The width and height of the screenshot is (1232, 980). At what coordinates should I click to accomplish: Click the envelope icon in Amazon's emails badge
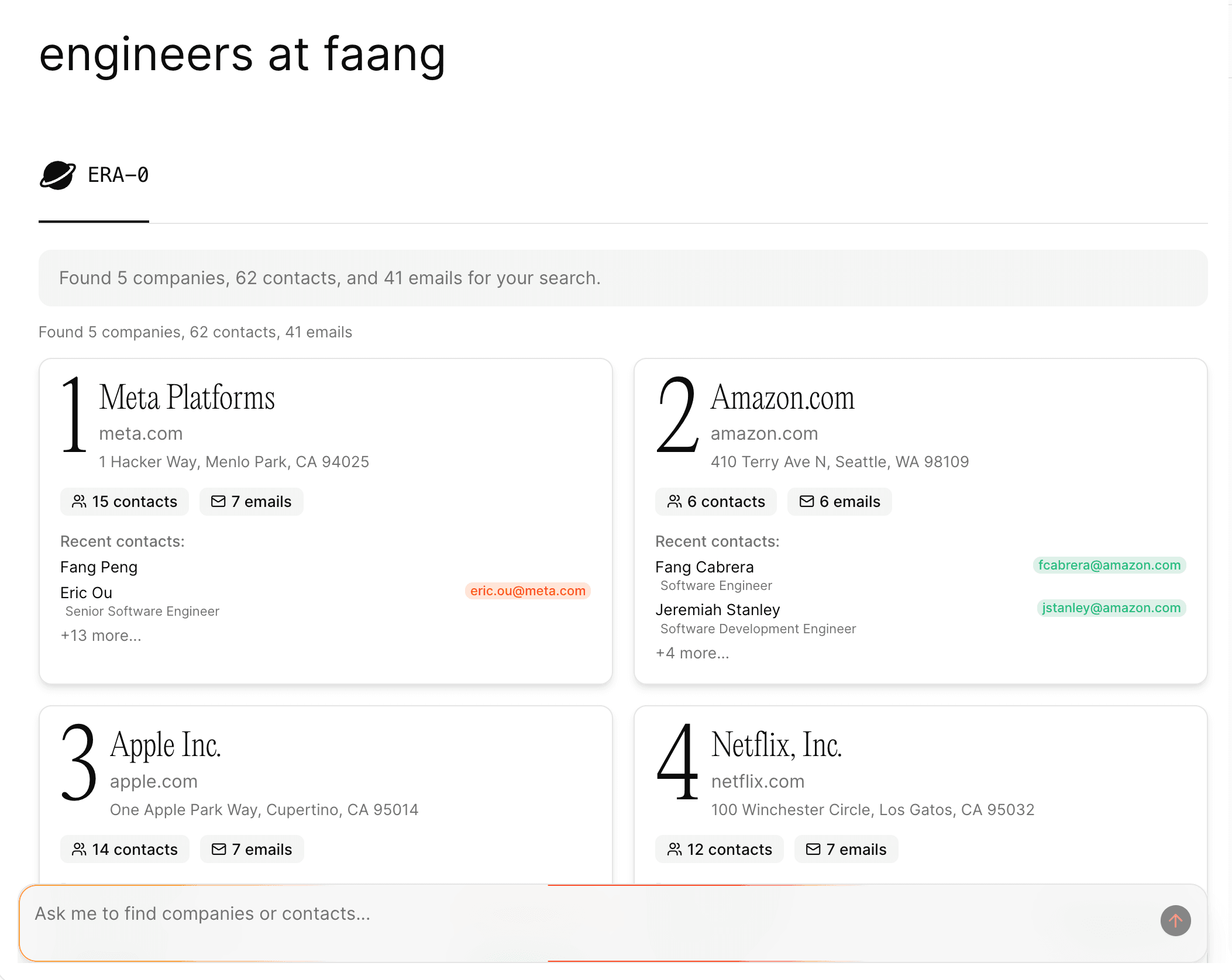807,502
